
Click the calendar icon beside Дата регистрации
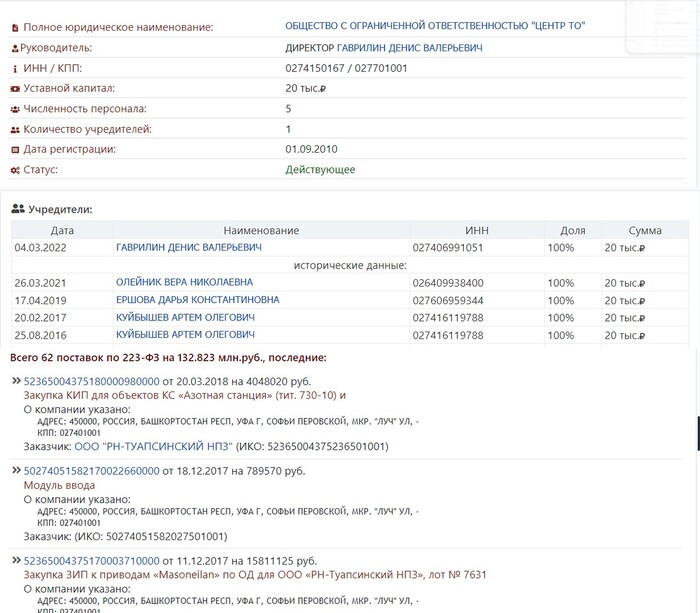pyautogui.click(x=14, y=150)
